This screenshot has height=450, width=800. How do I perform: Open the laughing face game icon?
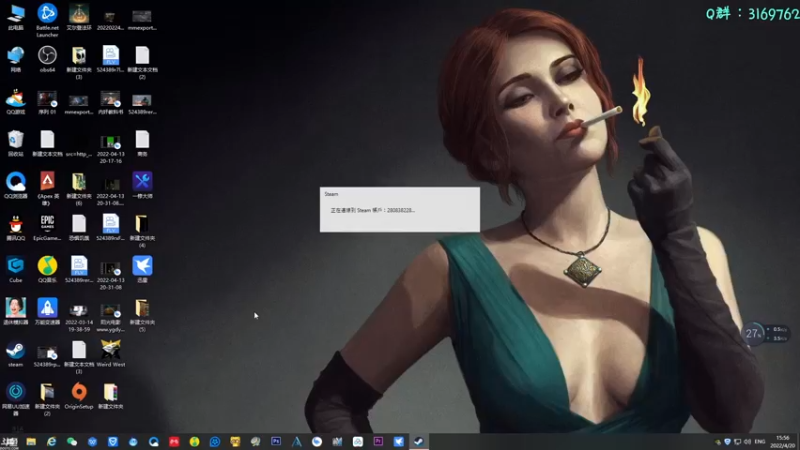[16, 311]
